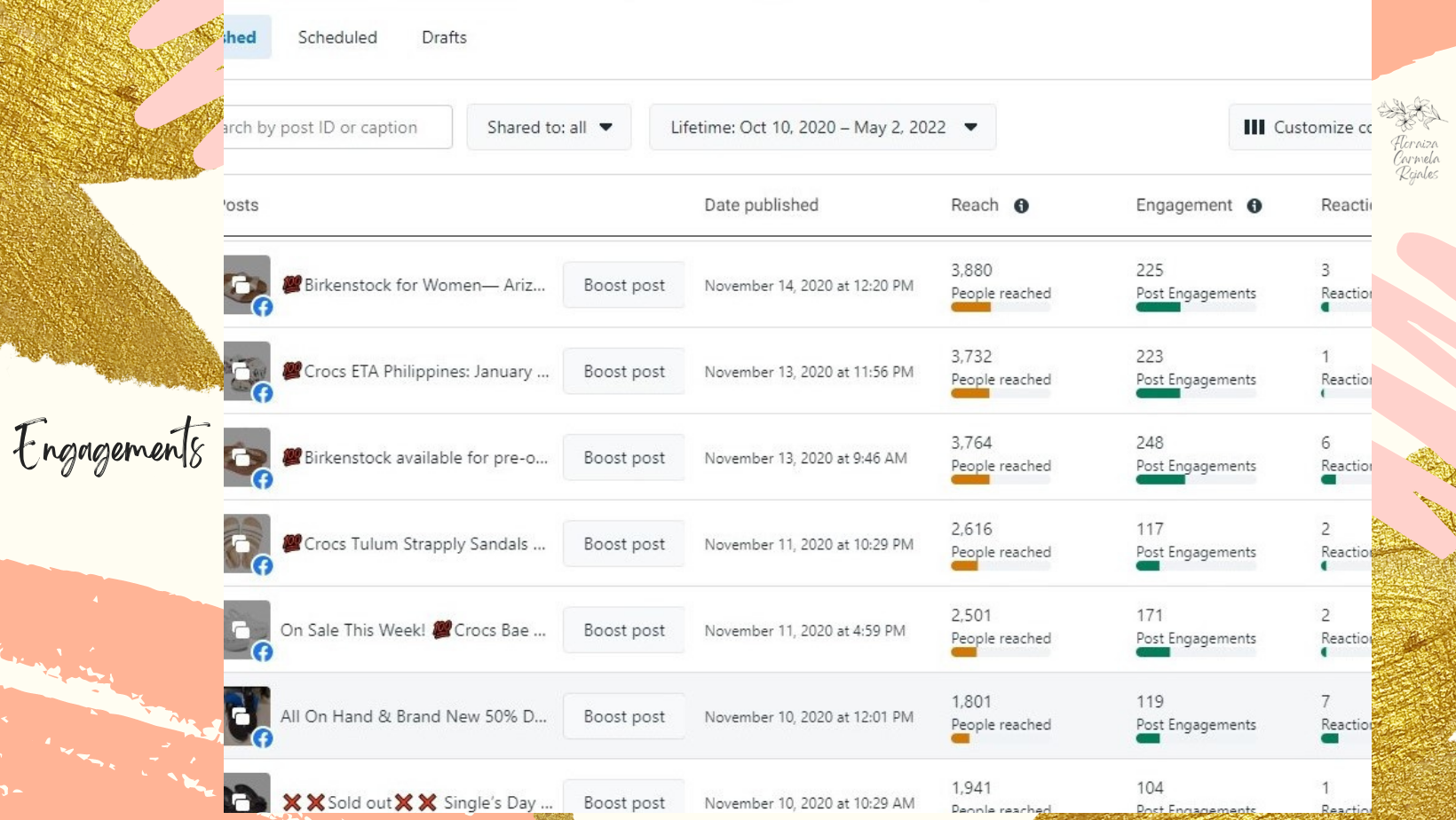The width and height of the screenshot is (1456, 820).
Task: Open the Lifetime date range dropdown
Action: [x=822, y=127]
